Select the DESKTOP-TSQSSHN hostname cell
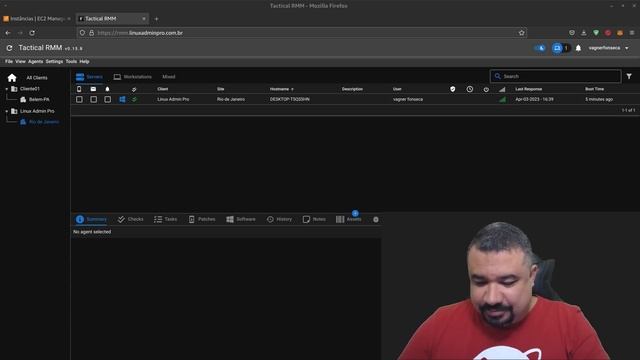 [x=289, y=99]
